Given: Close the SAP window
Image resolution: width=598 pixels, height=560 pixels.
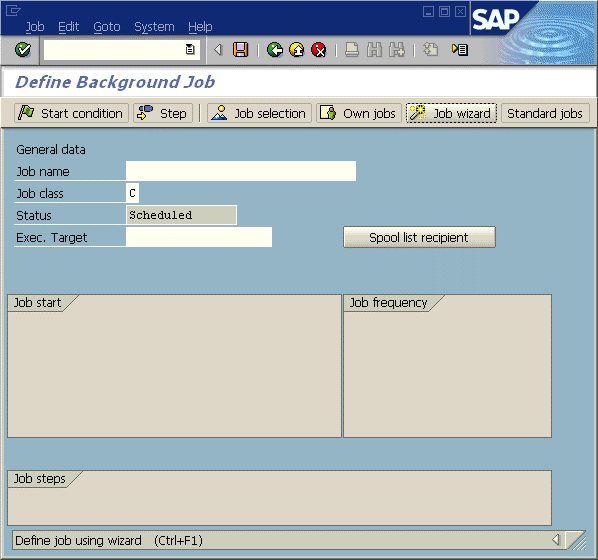Looking at the screenshot, I should (x=460, y=11).
